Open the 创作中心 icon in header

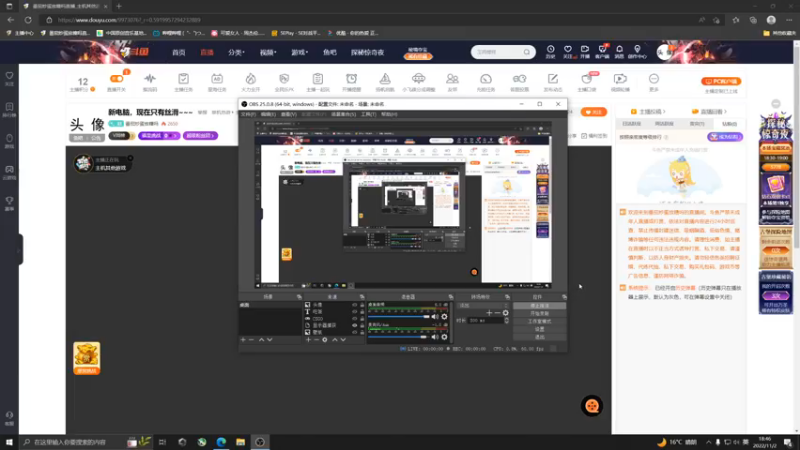pyautogui.click(x=637, y=49)
